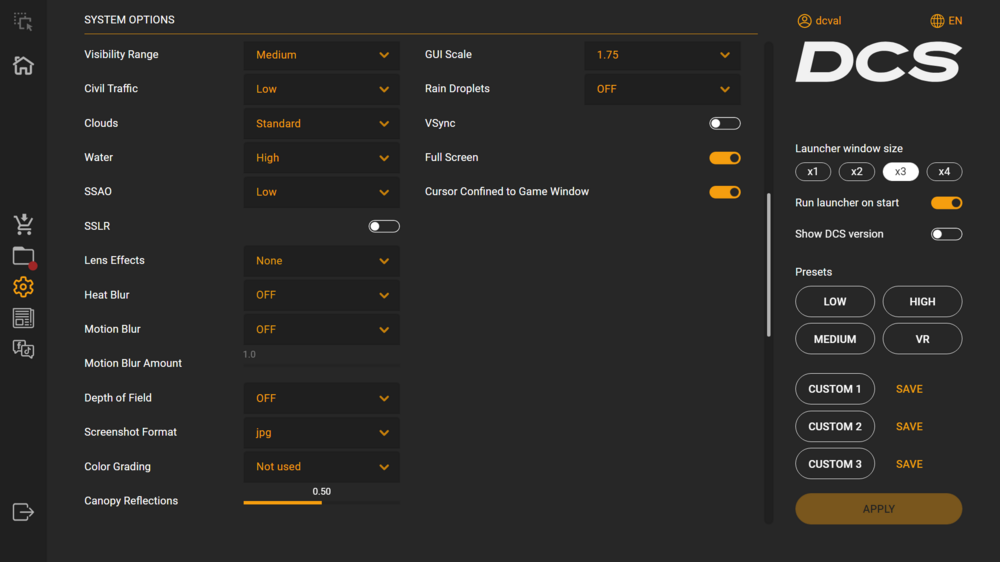Open the shop cart icon

[23, 224]
